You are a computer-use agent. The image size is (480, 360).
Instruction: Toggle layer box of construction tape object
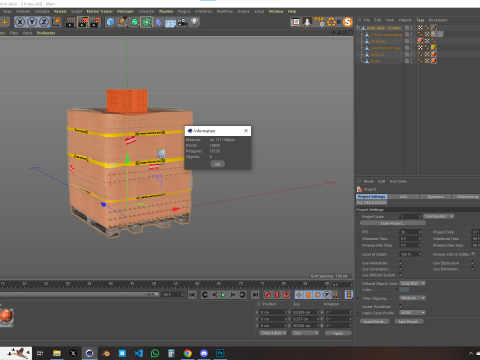[407, 48]
